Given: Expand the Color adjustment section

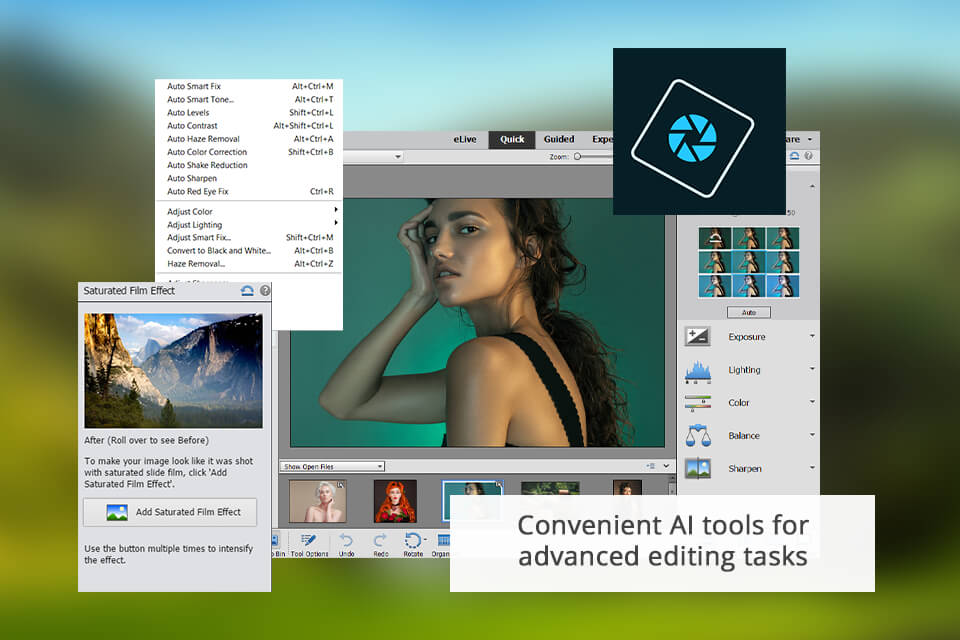Looking at the screenshot, I should 812,402.
